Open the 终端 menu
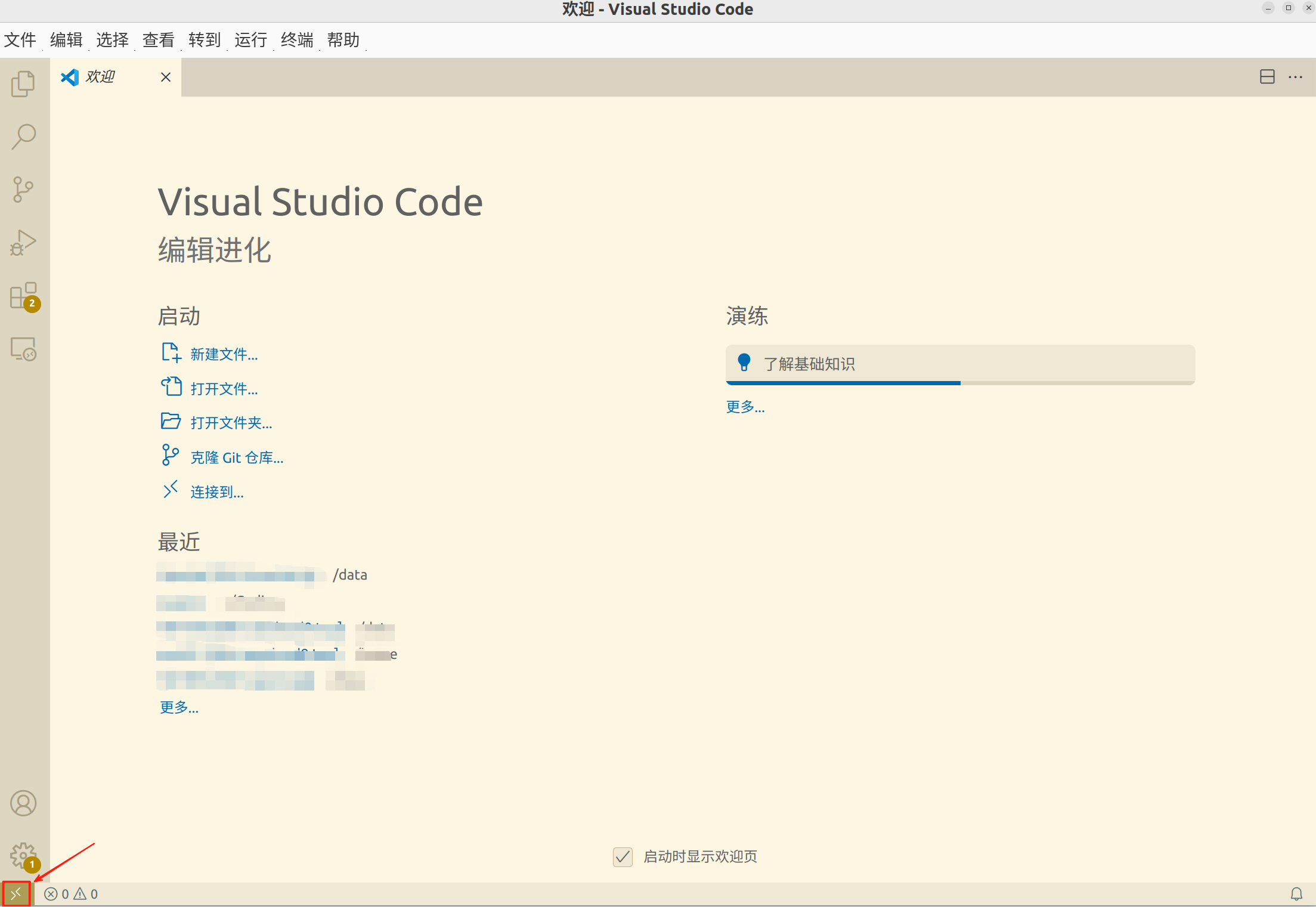Image resolution: width=1316 pixels, height=907 pixels. (296, 40)
